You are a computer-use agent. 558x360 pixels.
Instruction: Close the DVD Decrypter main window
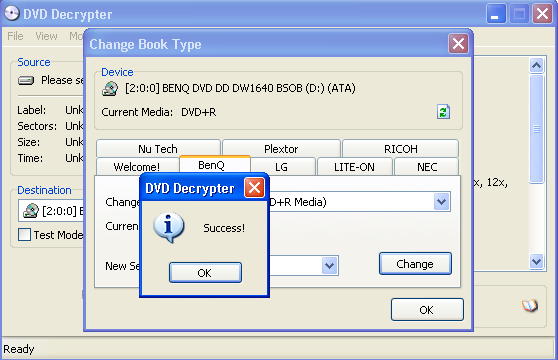(542, 14)
